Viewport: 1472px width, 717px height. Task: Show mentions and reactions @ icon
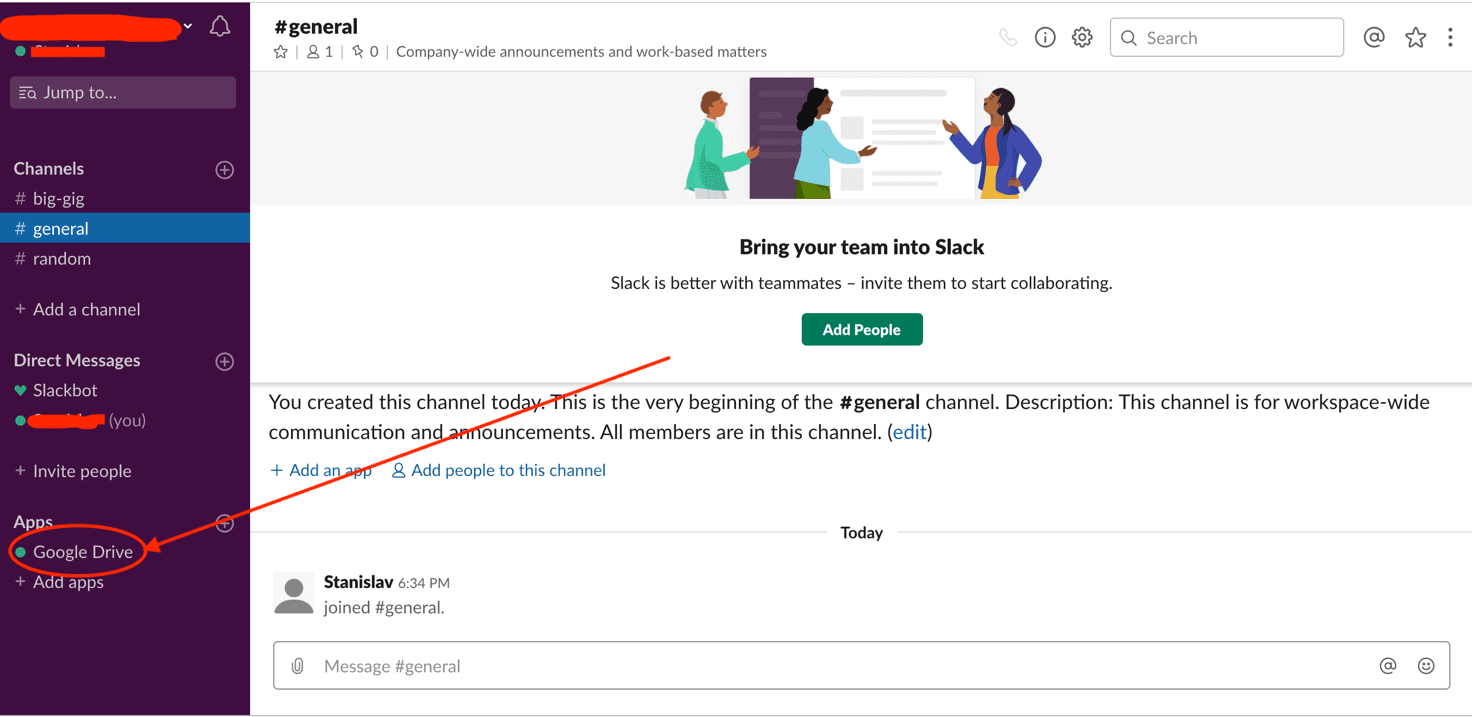(x=1374, y=38)
